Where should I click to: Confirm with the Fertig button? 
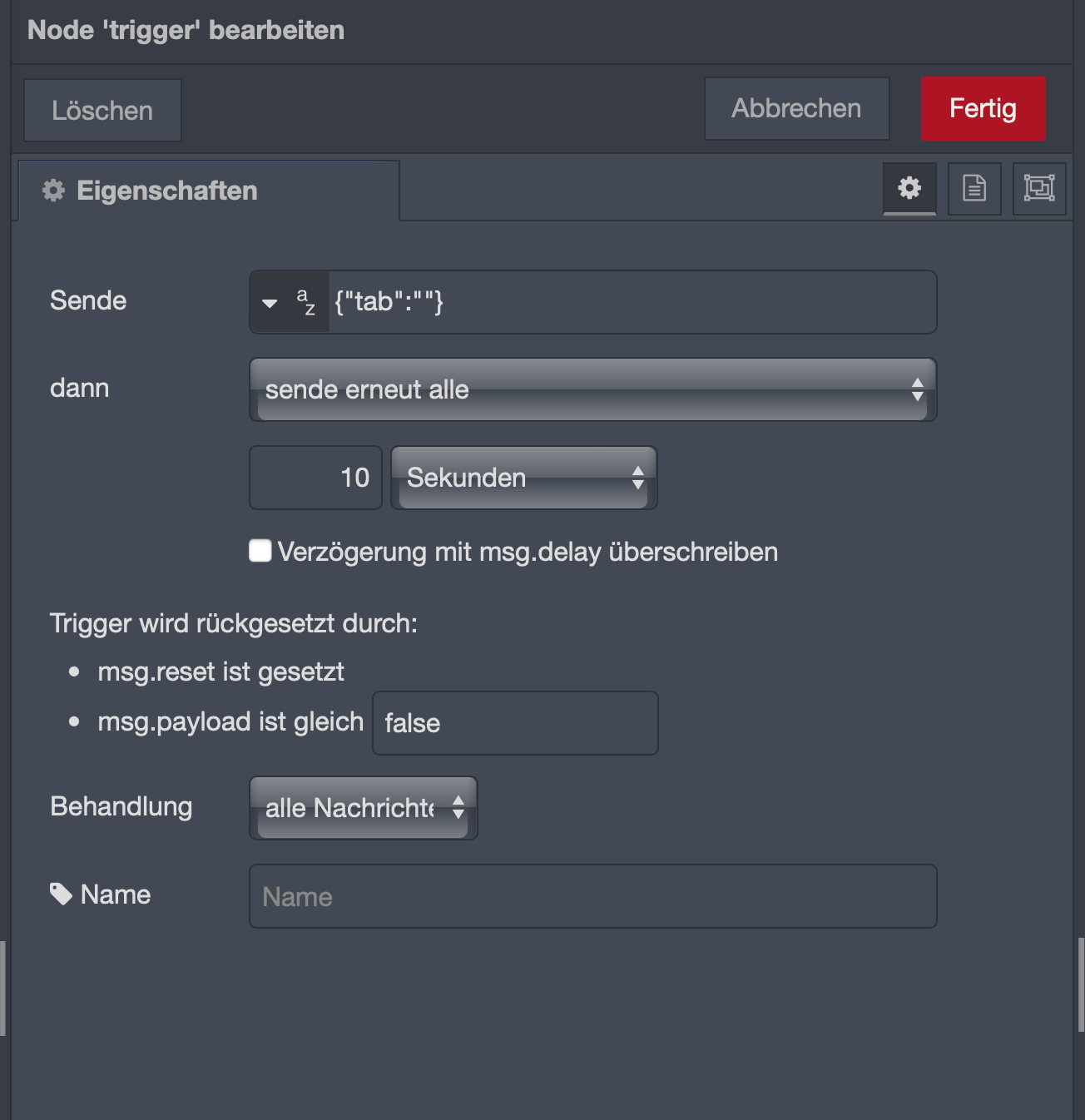point(983,108)
